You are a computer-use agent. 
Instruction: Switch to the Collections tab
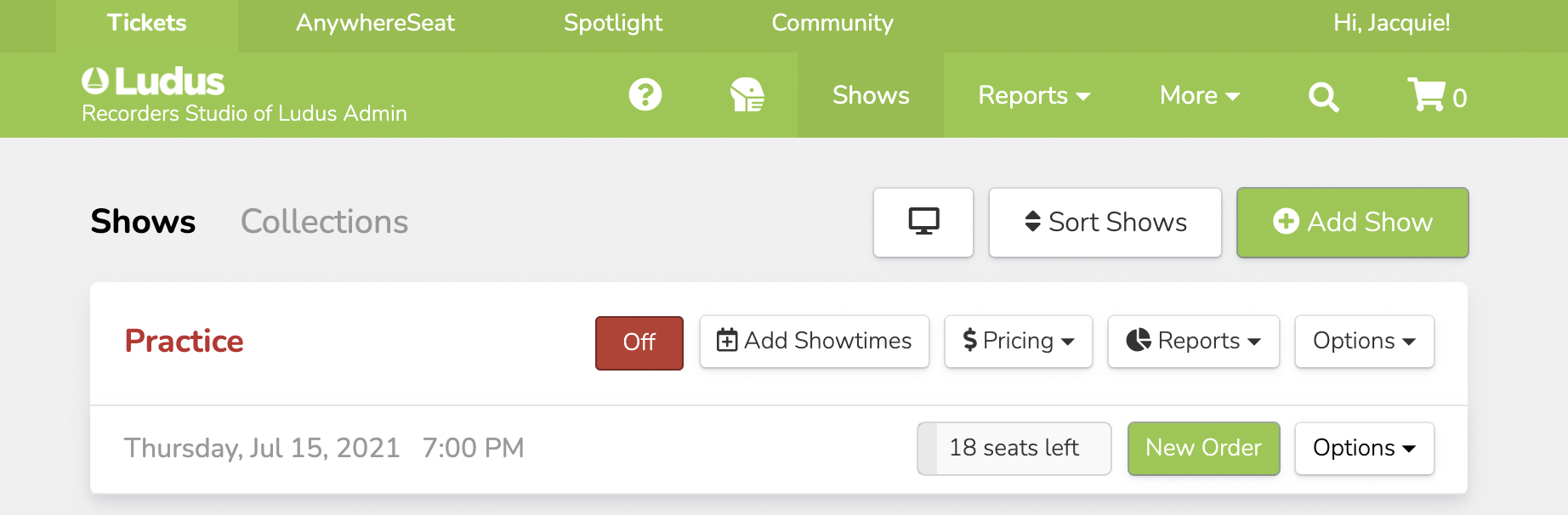324,222
